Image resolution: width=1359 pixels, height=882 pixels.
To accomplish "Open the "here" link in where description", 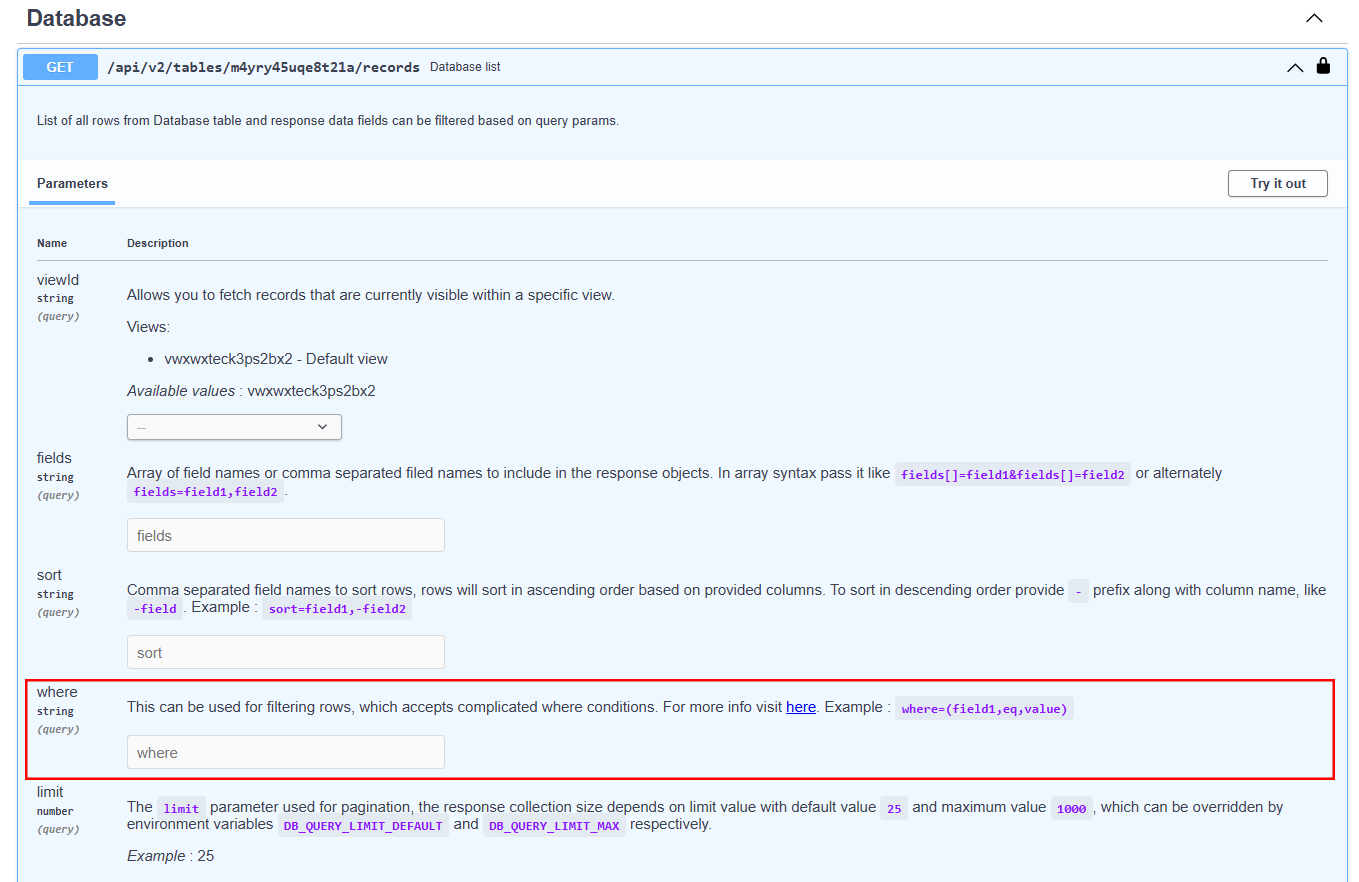I will (801, 707).
